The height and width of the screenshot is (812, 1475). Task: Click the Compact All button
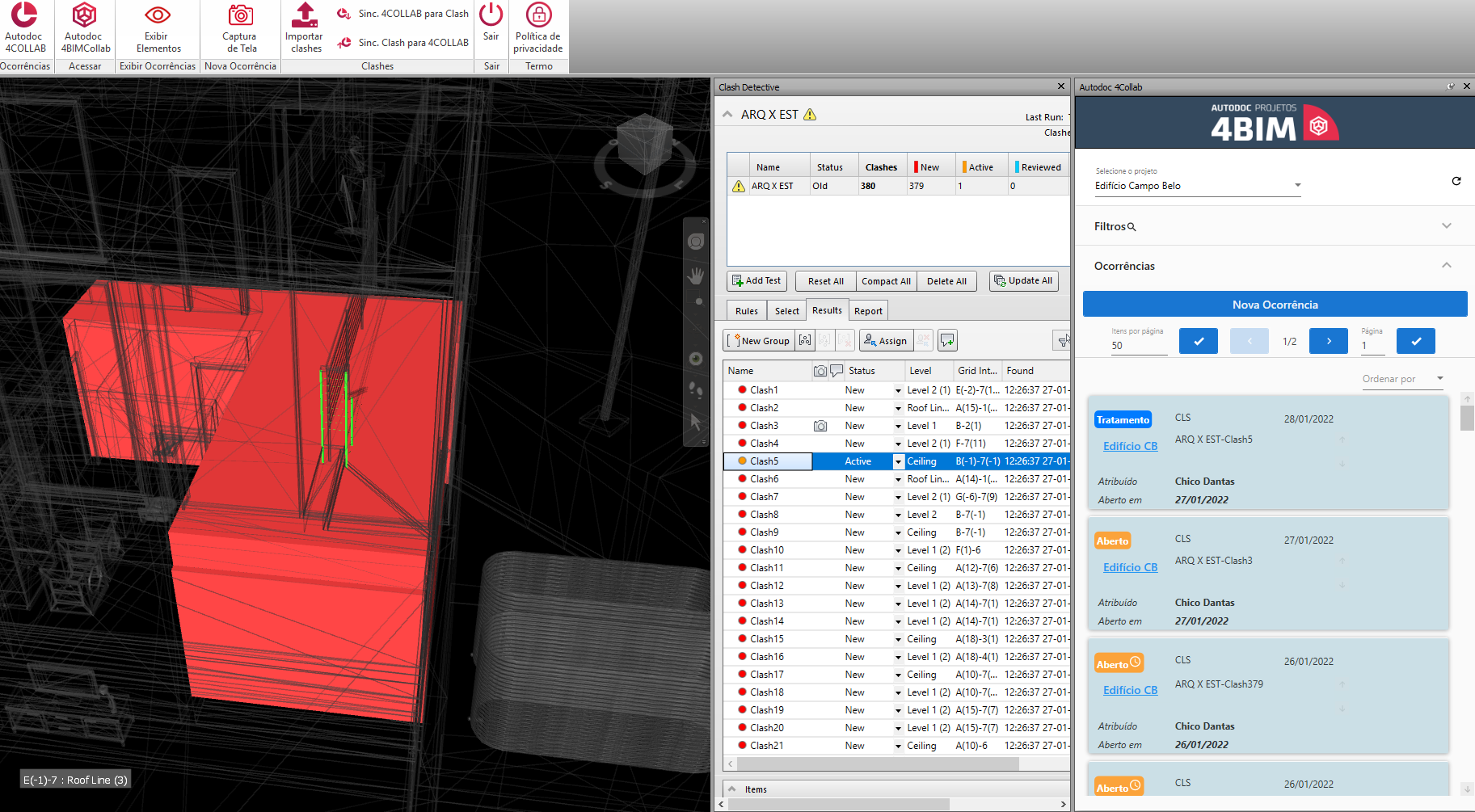pos(886,281)
